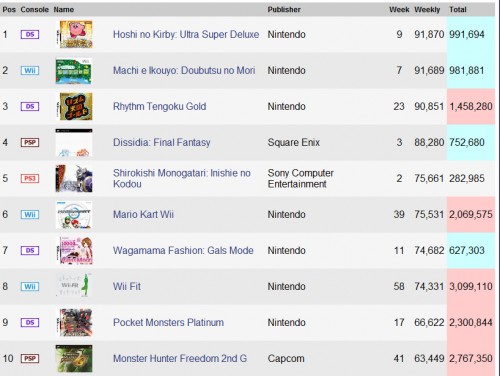Click the DS console badge beside Kirby

click(x=30, y=34)
